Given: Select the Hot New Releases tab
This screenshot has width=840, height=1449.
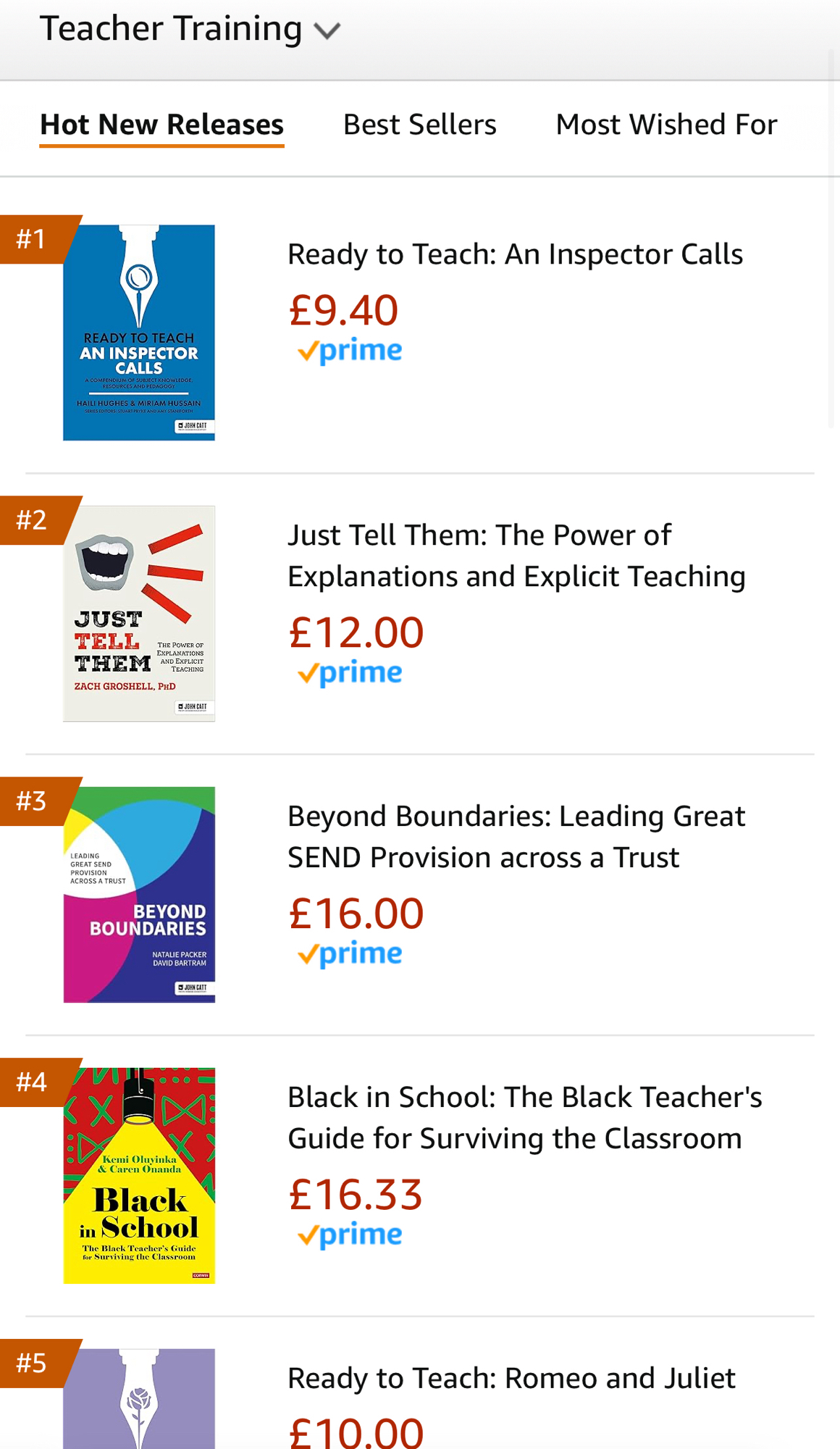Looking at the screenshot, I should pos(161,125).
